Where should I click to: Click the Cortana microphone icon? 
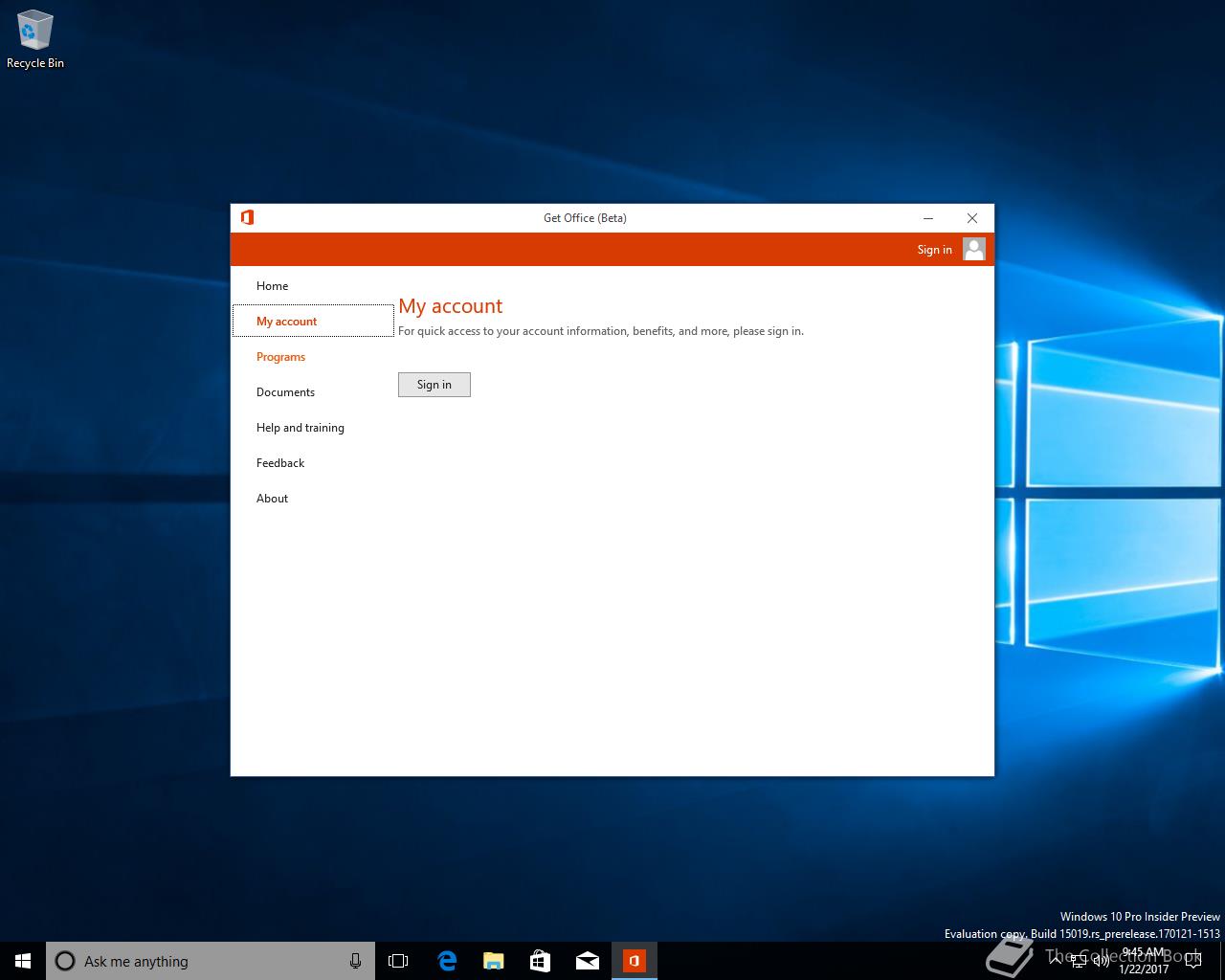click(355, 961)
